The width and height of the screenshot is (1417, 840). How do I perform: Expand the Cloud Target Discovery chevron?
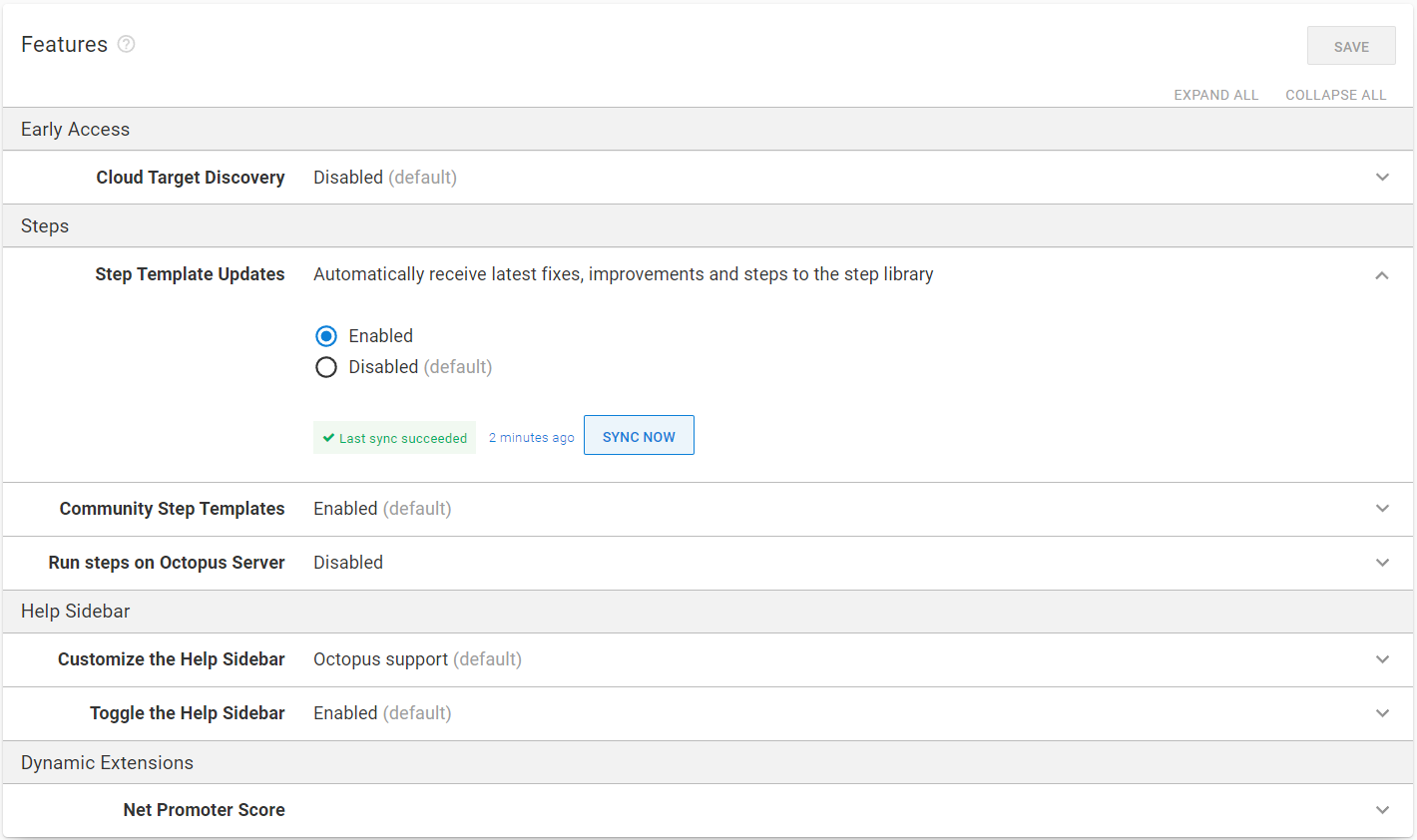(x=1382, y=178)
